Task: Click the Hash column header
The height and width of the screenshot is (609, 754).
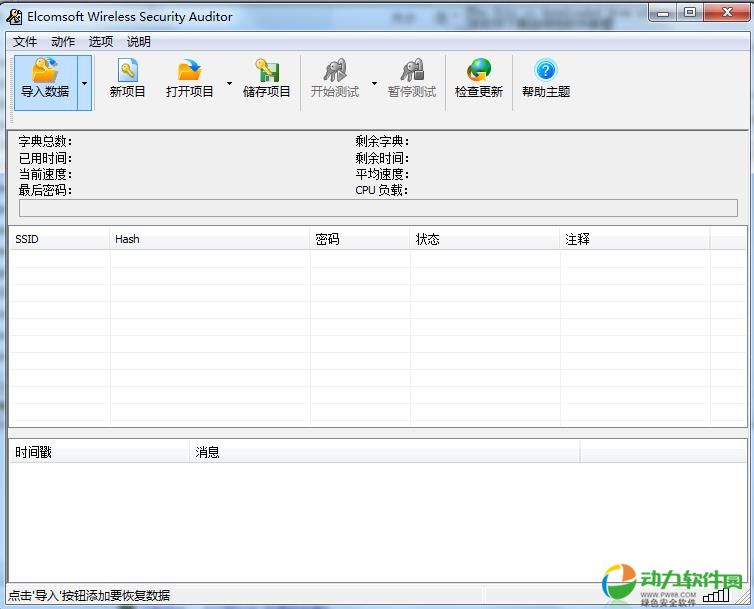Action: pos(209,239)
